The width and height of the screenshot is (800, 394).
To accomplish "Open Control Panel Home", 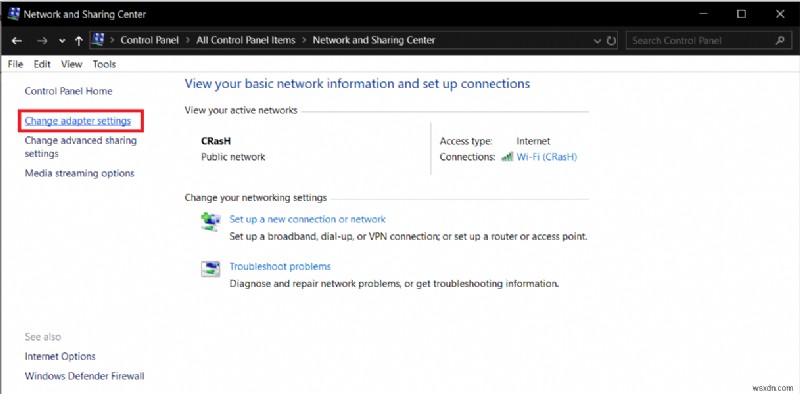I will tap(68, 91).
